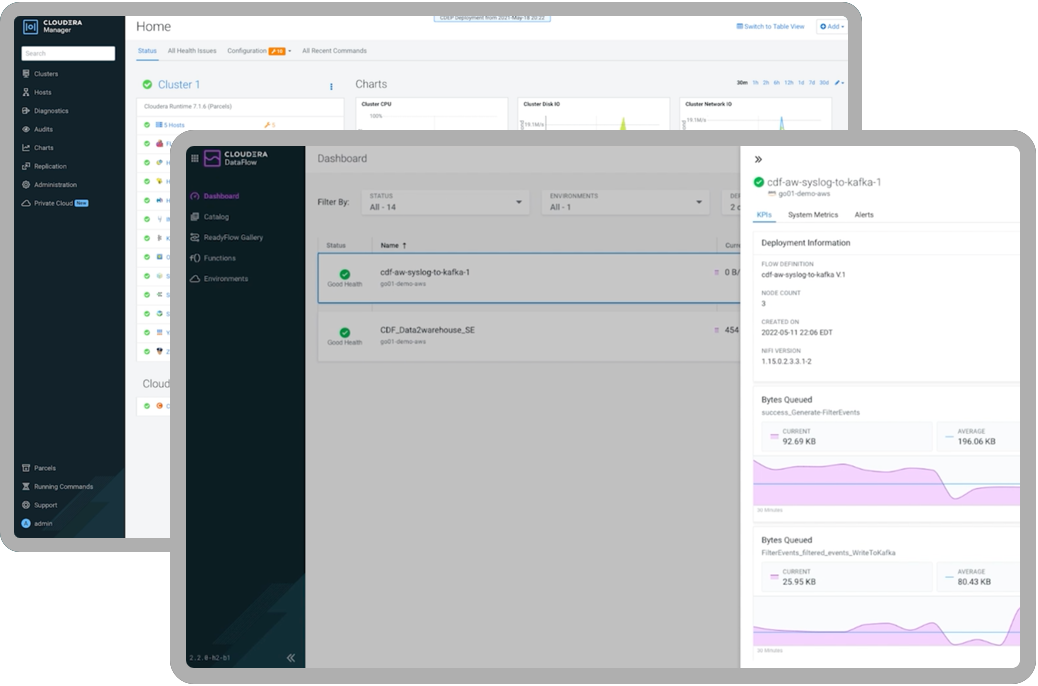Open Diagnostics in Cloudera Manager sidebar
Screen dimensions: 1038x686
pos(45,111)
